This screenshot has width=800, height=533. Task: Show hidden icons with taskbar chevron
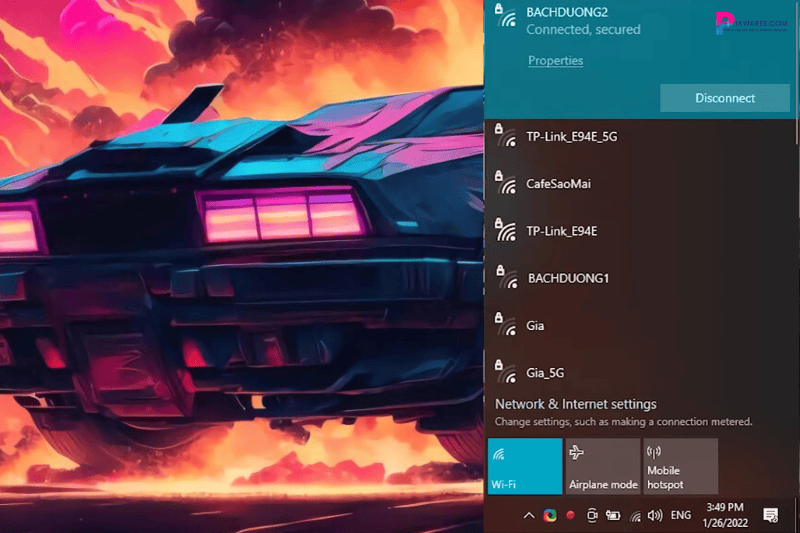click(x=528, y=515)
